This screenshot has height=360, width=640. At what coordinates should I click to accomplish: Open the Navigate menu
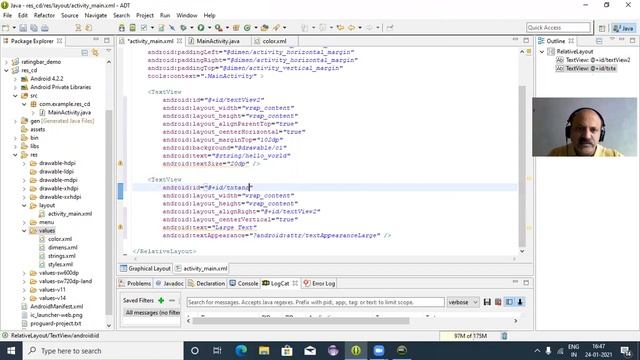96,15
